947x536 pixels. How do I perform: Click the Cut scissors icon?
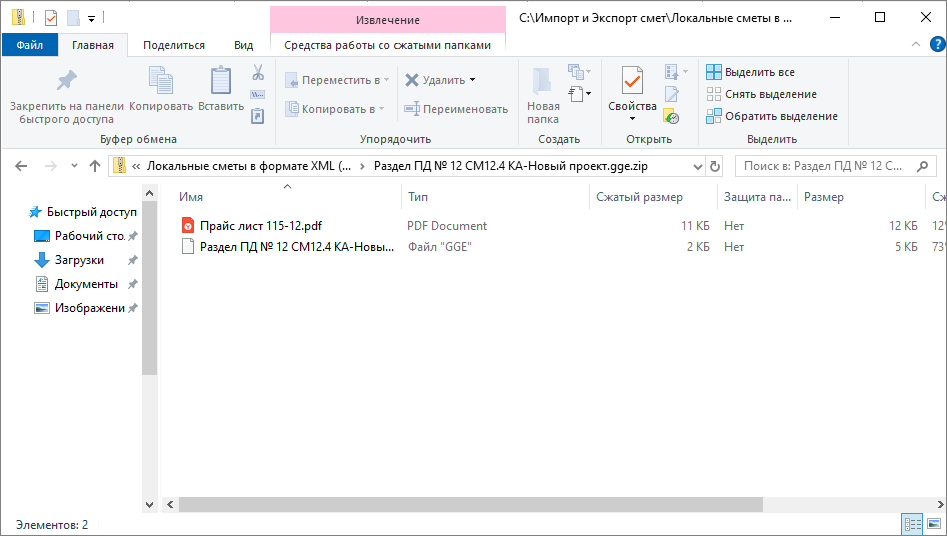pyautogui.click(x=258, y=73)
